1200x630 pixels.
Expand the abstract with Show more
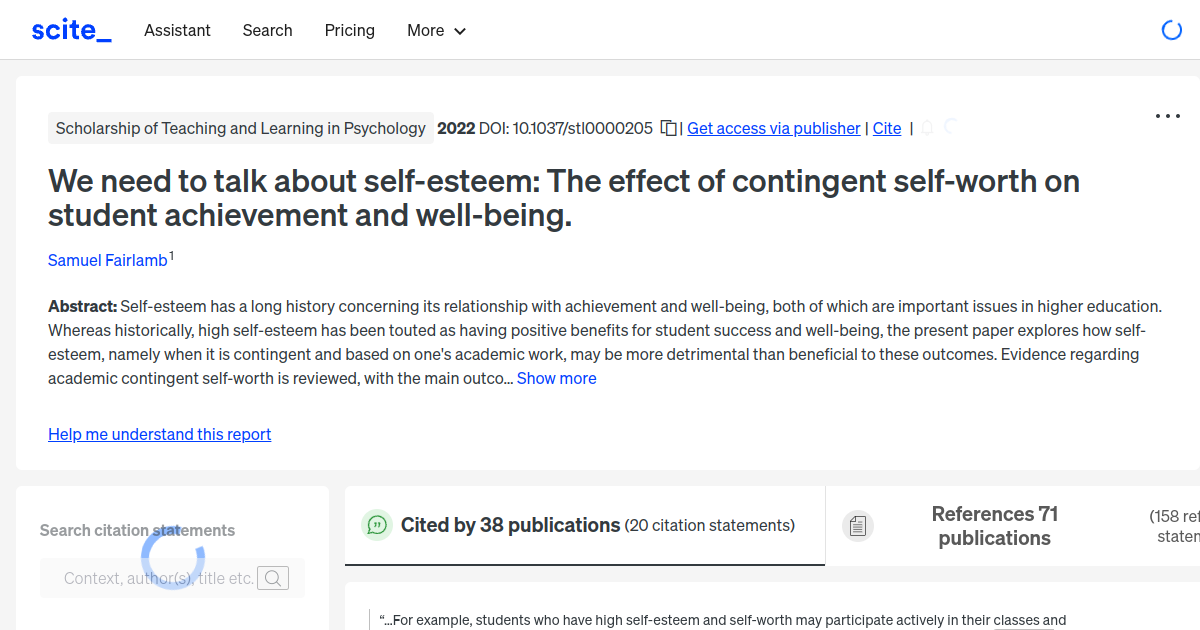tap(556, 378)
